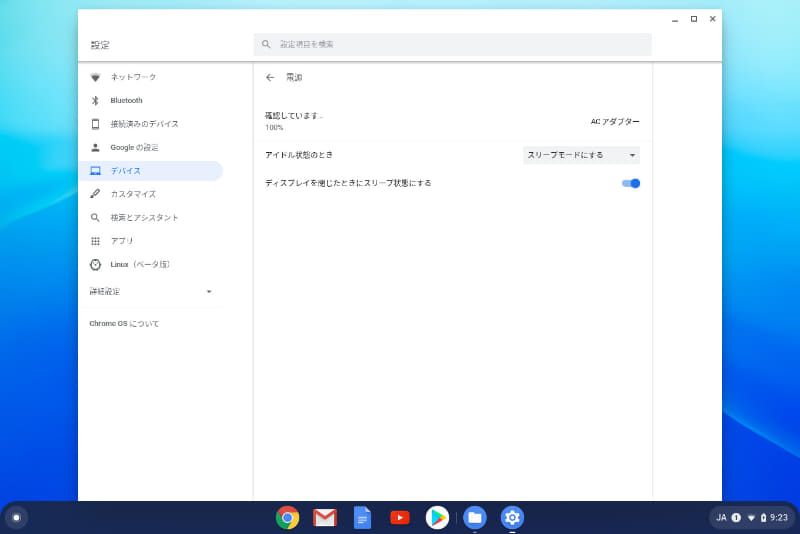Open Play Store from the shelf
This screenshot has height=534, width=800.
click(437, 518)
